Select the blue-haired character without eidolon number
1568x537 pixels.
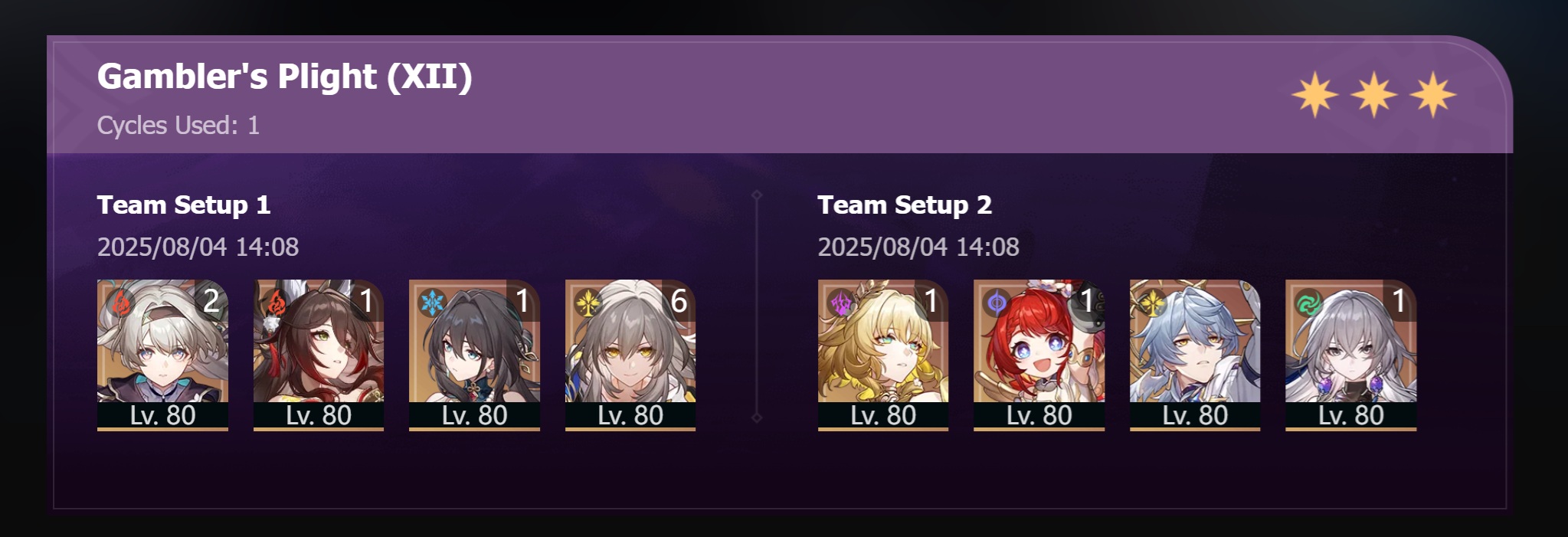[x=1195, y=355]
